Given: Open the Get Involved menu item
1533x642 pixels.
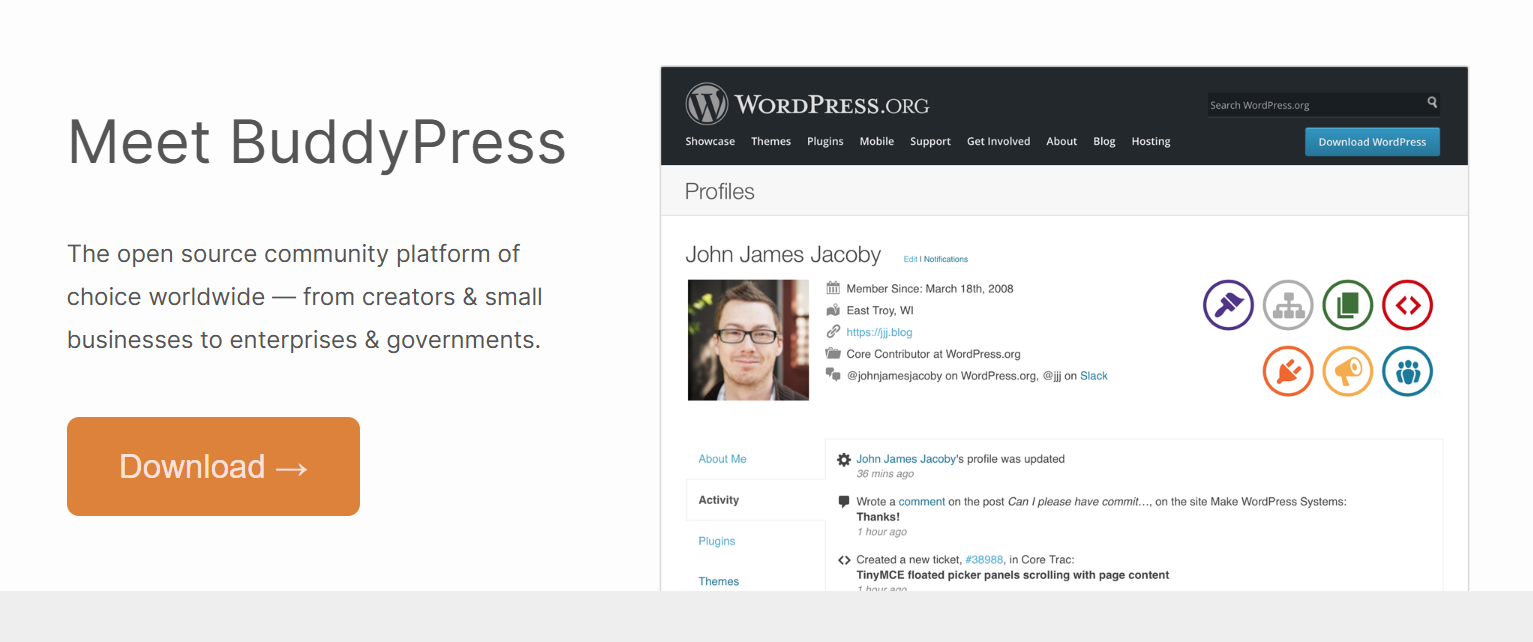Looking at the screenshot, I should [998, 141].
